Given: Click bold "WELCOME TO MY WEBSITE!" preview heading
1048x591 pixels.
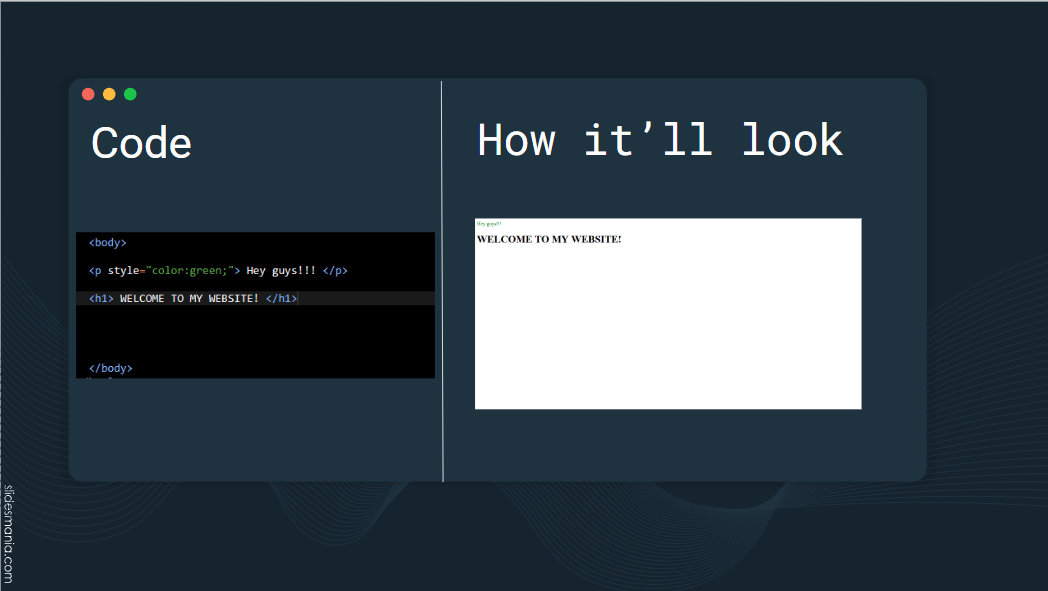Looking at the screenshot, I should pyautogui.click(x=549, y=239).
